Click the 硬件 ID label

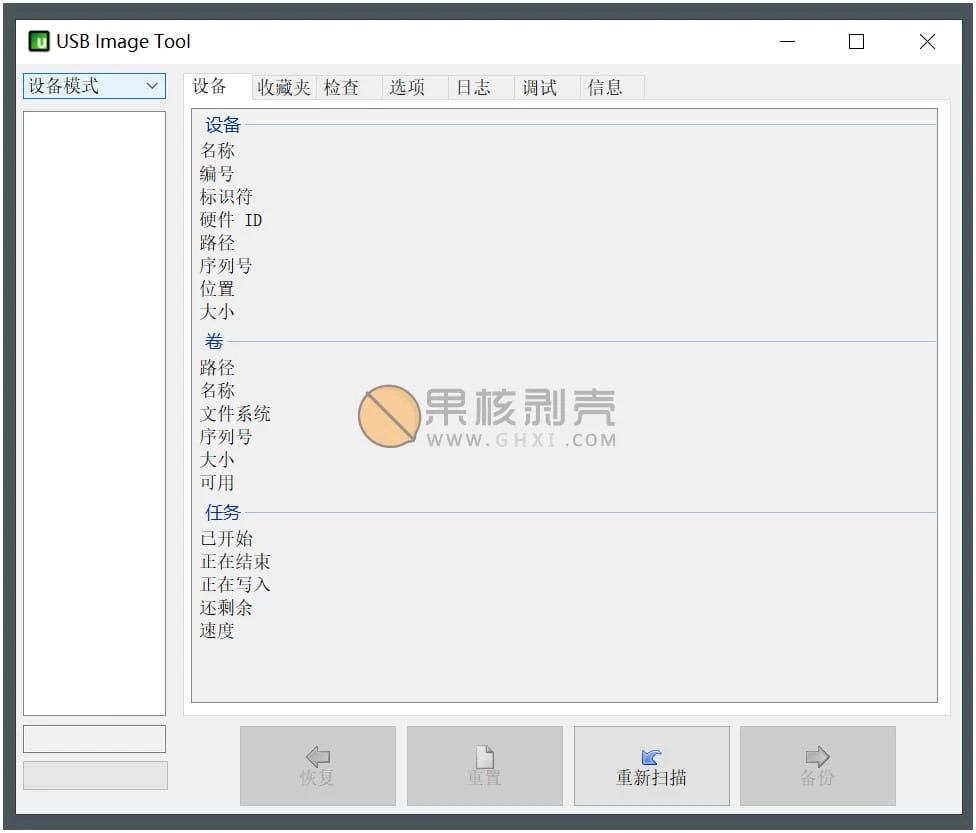pyautogui.click(x=231, y=220)
